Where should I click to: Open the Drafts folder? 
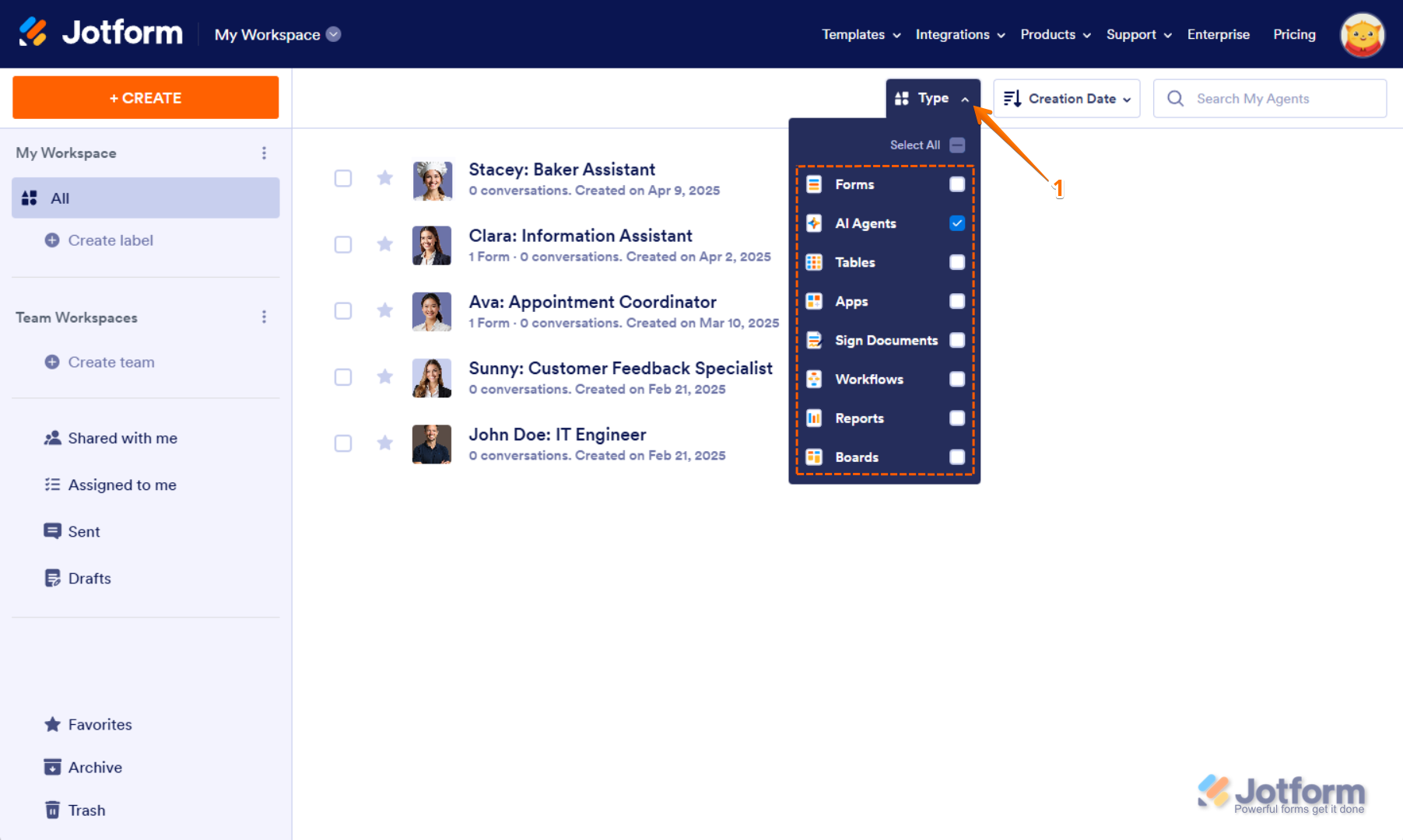pyautogui.click(x=78, y=578)
